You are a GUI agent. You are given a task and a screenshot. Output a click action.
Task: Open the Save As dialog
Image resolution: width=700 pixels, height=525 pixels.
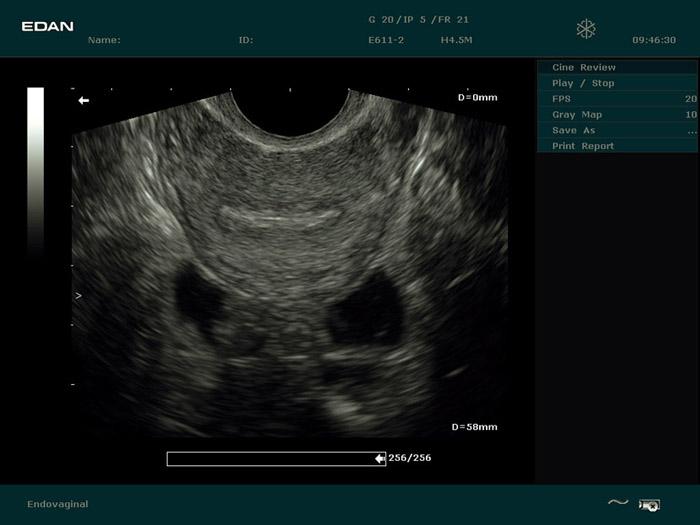(x=573, y=130)
